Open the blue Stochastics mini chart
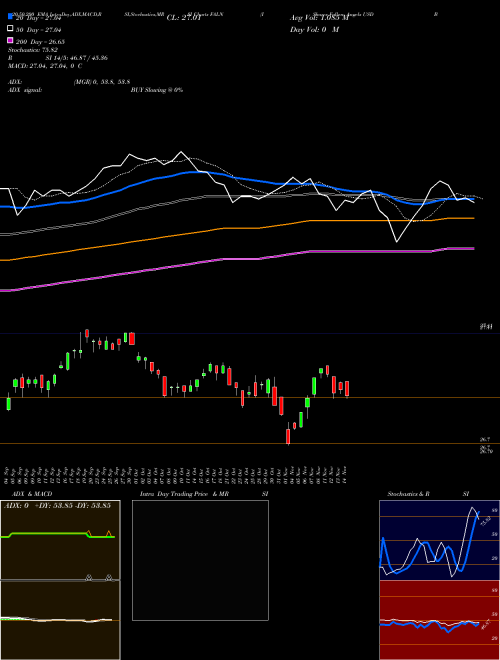The width and height of the screenshot is (500, 660). (439, 540)
